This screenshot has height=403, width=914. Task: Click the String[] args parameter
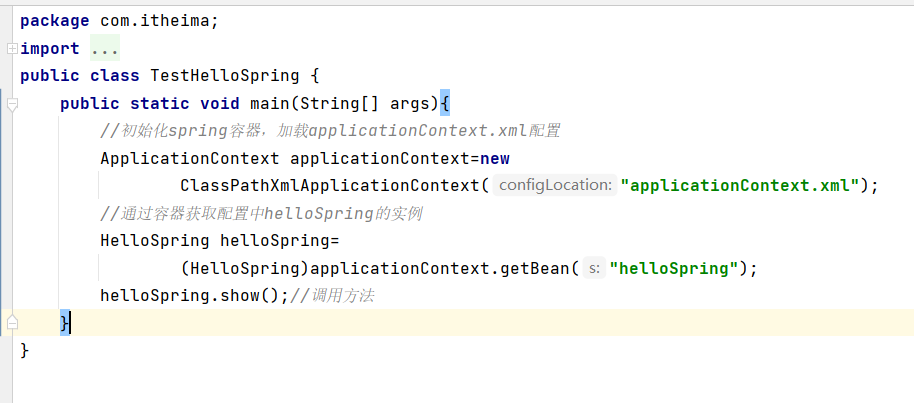pos(365,104)
